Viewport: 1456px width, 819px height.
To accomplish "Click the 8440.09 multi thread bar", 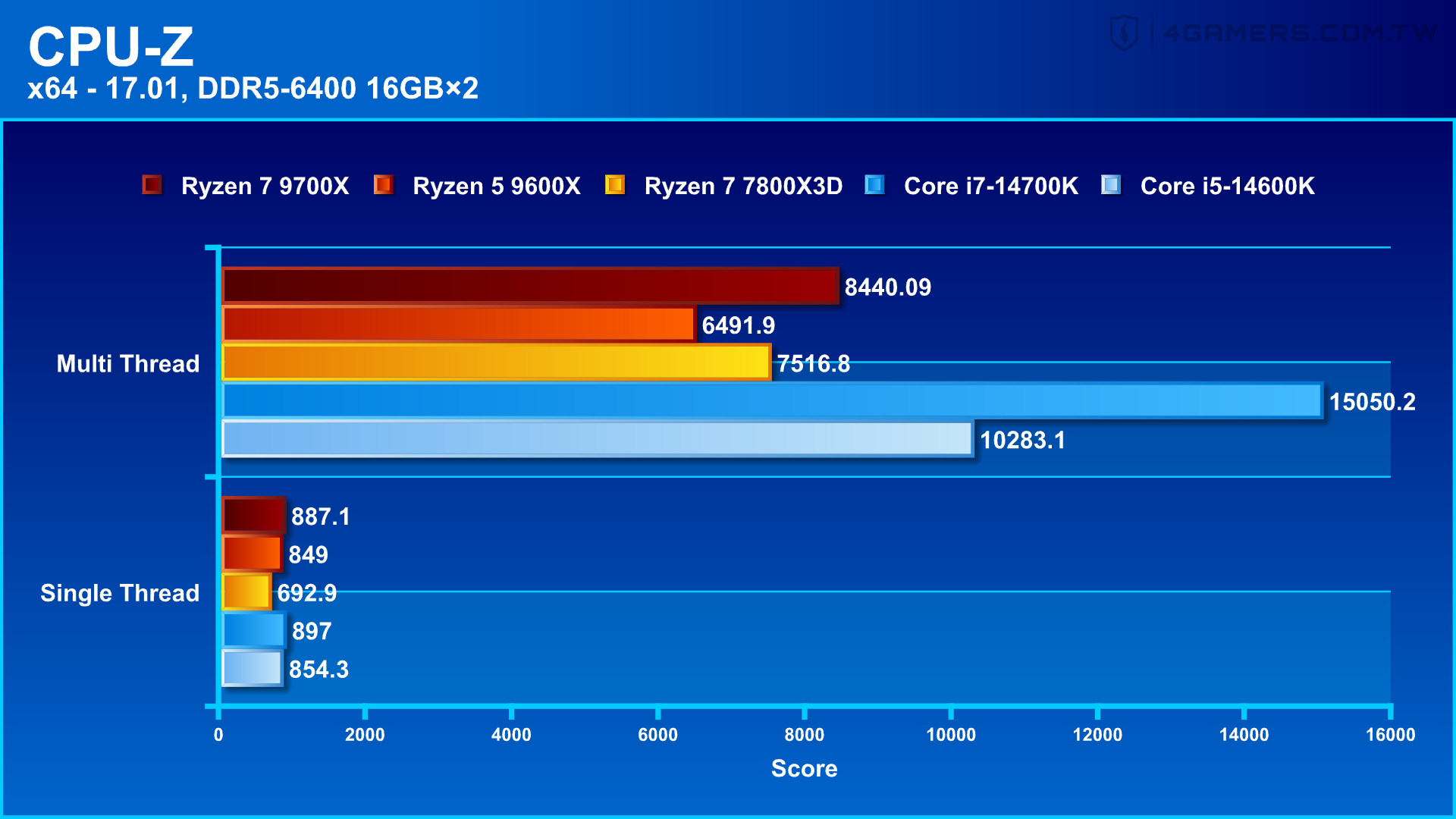I will click(x=530, y=286).
